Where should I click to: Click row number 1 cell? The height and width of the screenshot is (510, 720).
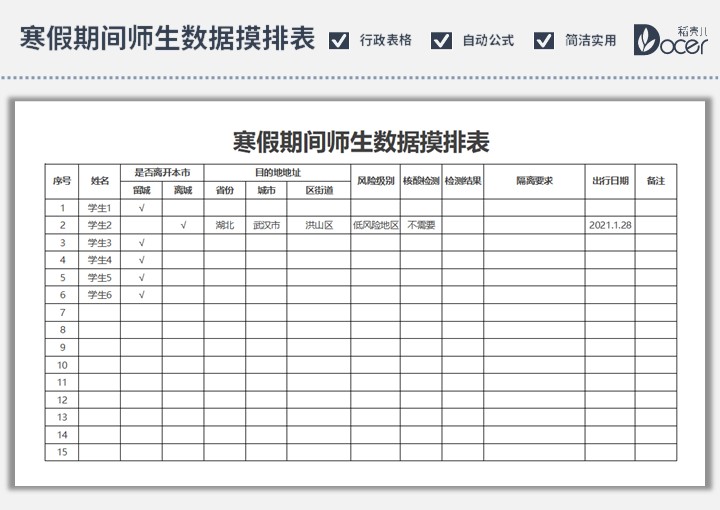(62, 208)
